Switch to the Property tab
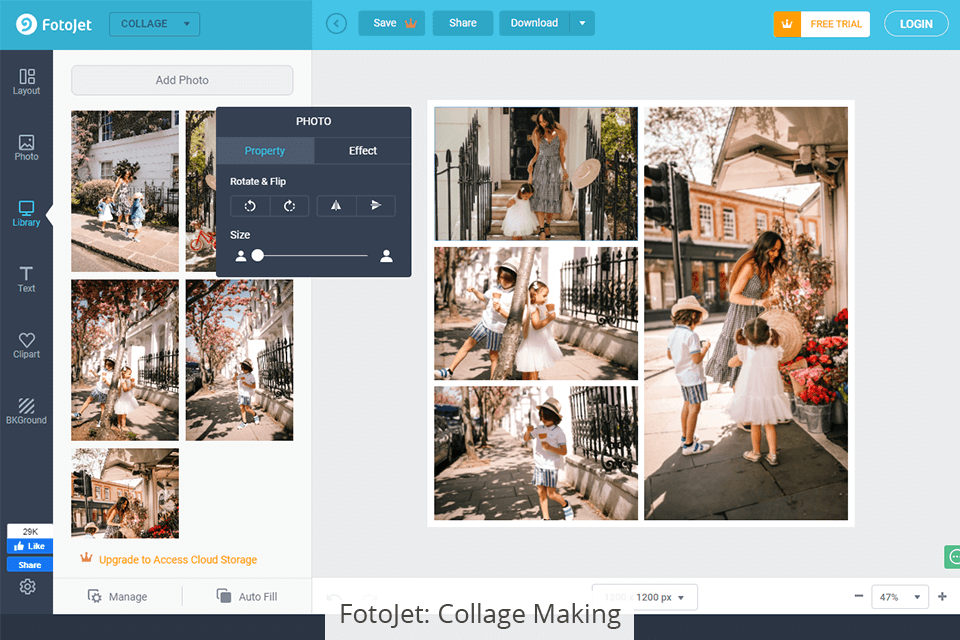The height and width of the screenshot is (640, 960). tap(265, 151)
